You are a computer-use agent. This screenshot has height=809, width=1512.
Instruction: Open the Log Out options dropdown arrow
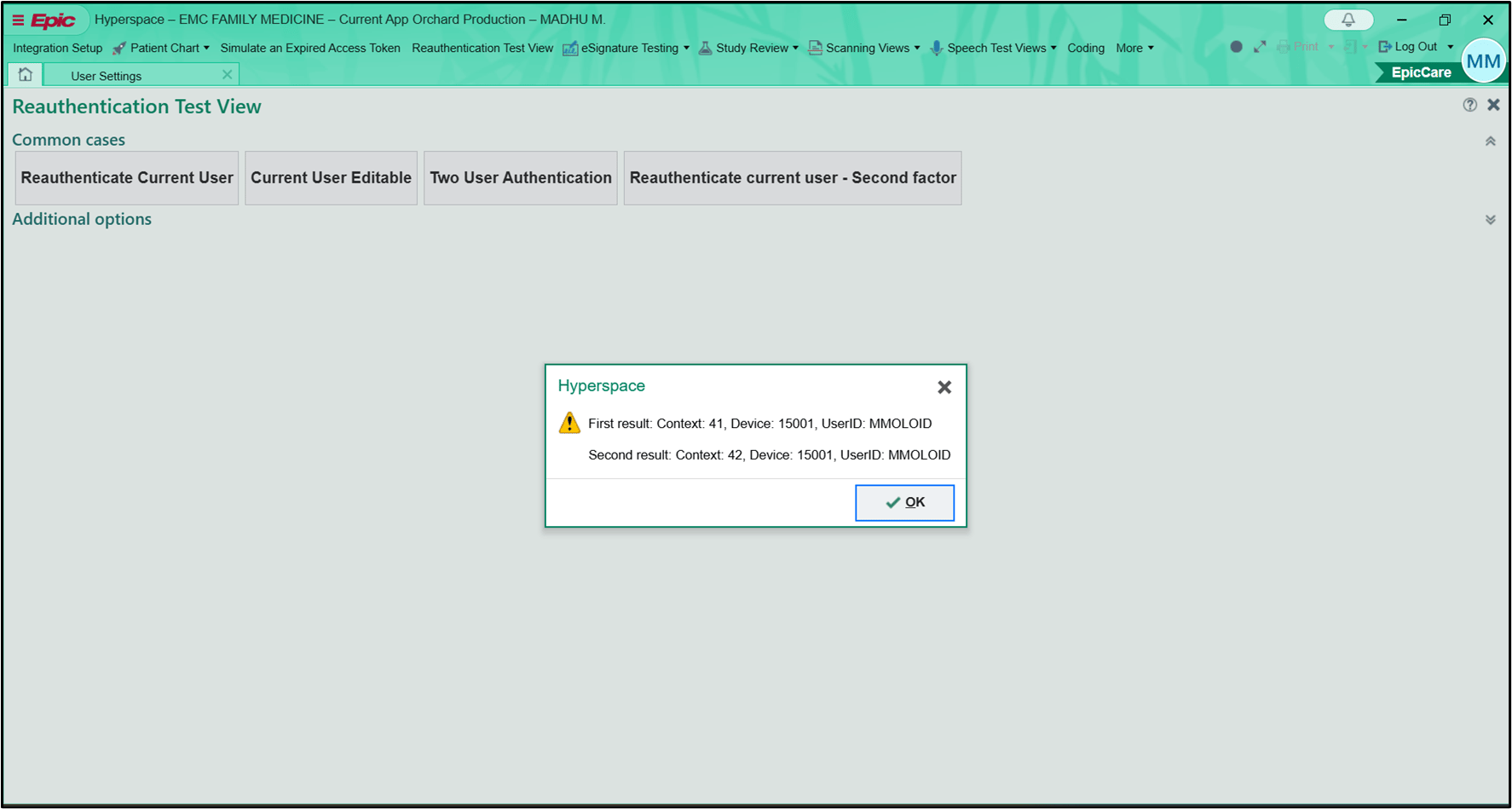click(1451, 47)
